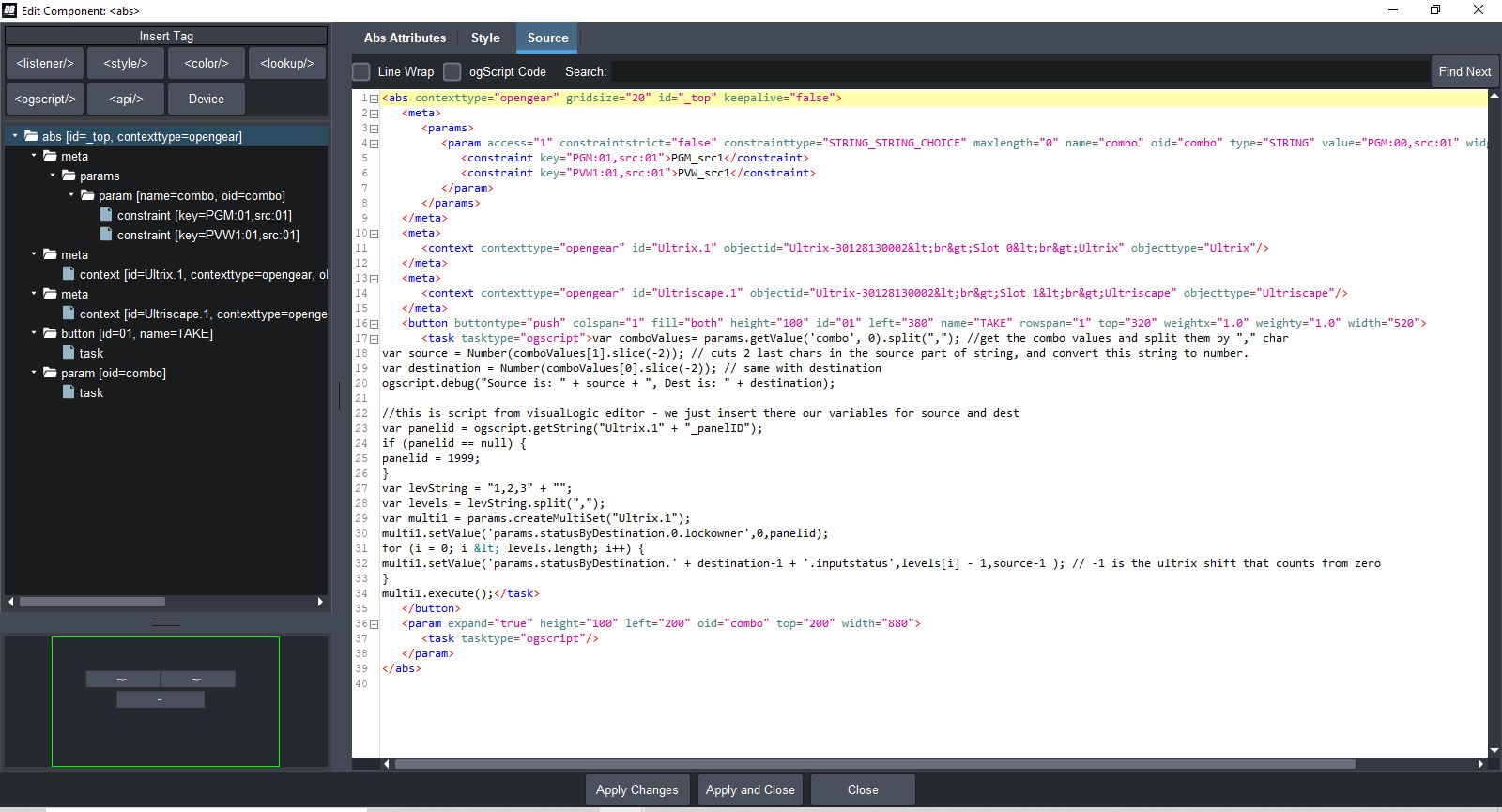Click the file icon beside constraint PGM:01
1502x812 pixels.
[106, 215]
